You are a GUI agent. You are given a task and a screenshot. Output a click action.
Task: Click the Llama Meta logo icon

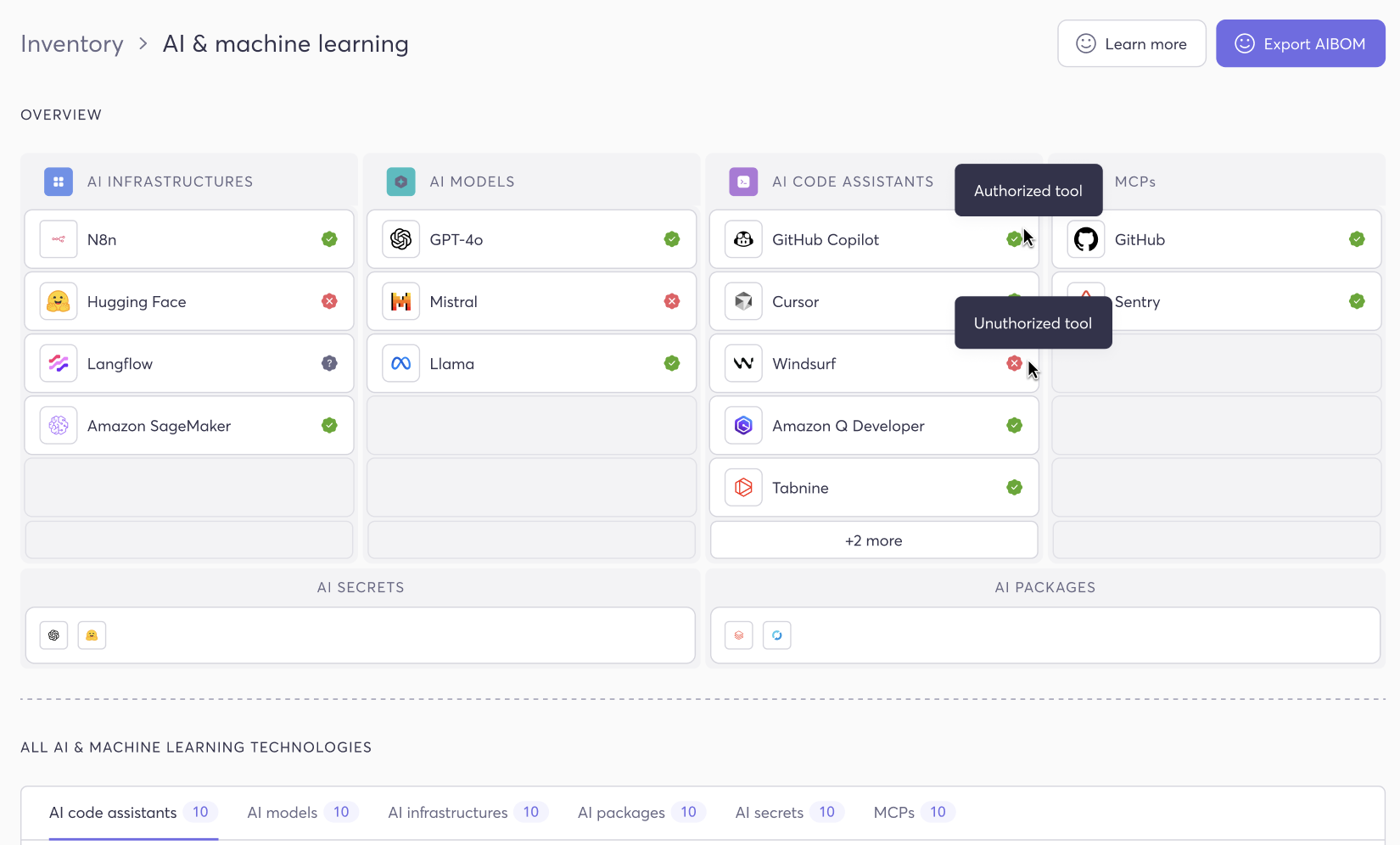400,364
